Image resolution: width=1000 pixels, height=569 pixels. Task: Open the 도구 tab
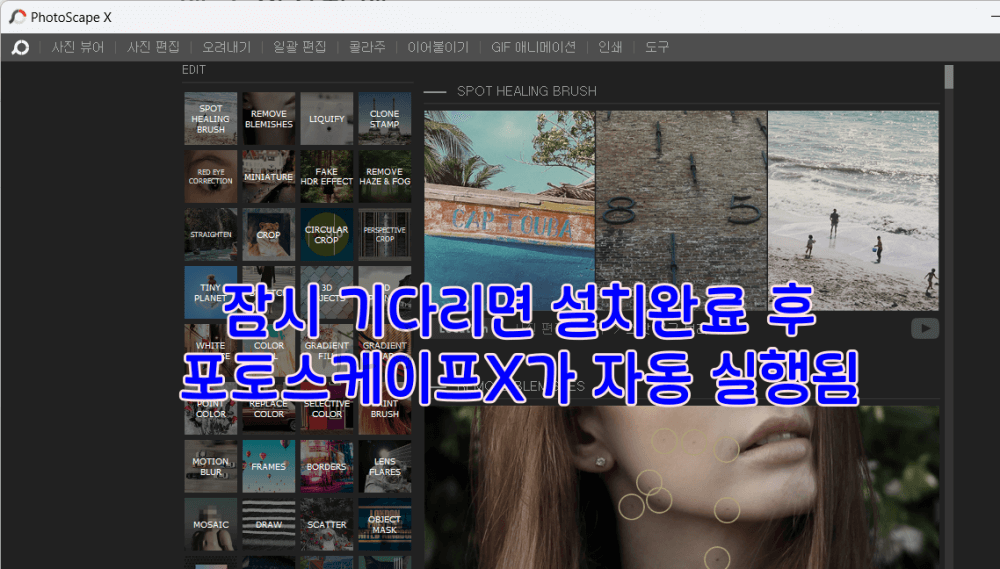click(x=657, y=47)
